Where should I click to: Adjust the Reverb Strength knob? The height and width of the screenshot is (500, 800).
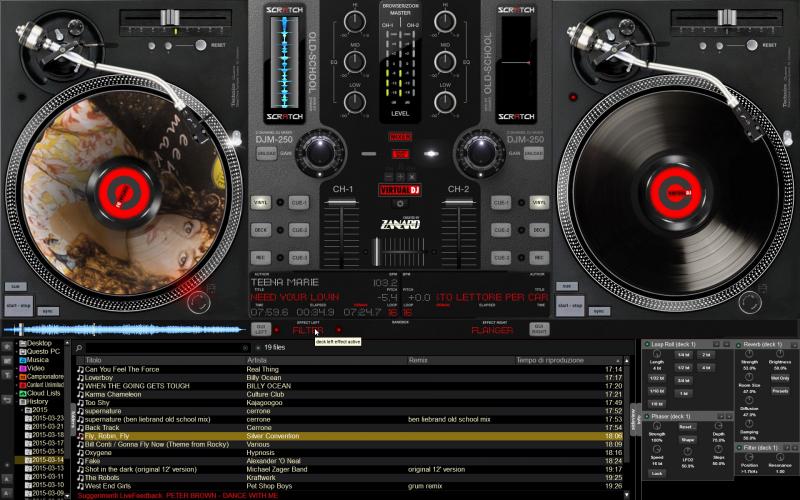[749, 354]
